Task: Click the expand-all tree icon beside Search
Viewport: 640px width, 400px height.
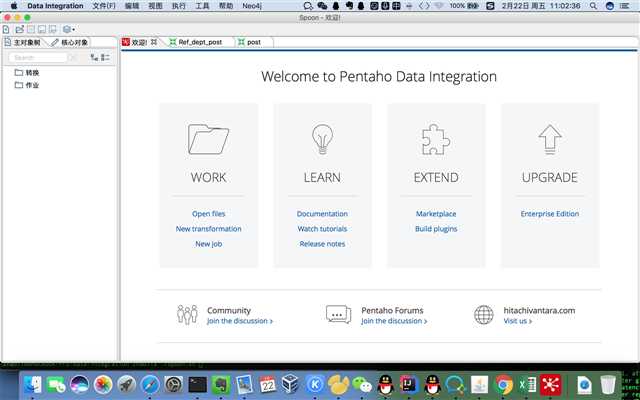Action: pos(94,58)
